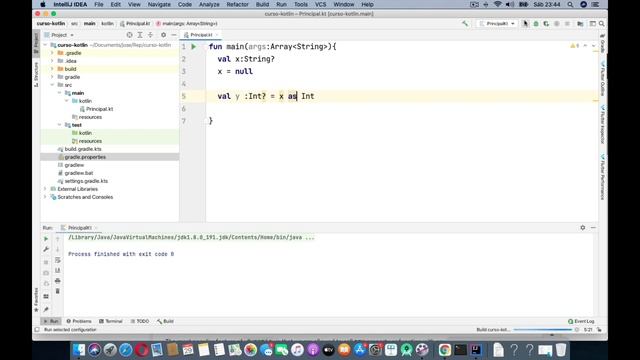This screenshot has width=640, height=360.
Task: Click the print icon in Run console
Action: pyautogui.click(x=58, y=281)
